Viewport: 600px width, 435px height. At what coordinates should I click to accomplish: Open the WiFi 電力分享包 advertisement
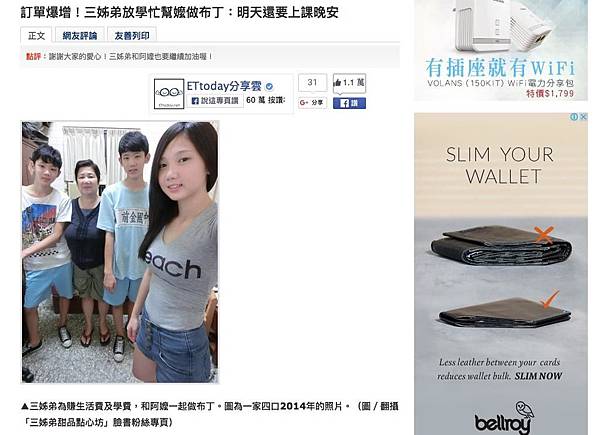501,50
